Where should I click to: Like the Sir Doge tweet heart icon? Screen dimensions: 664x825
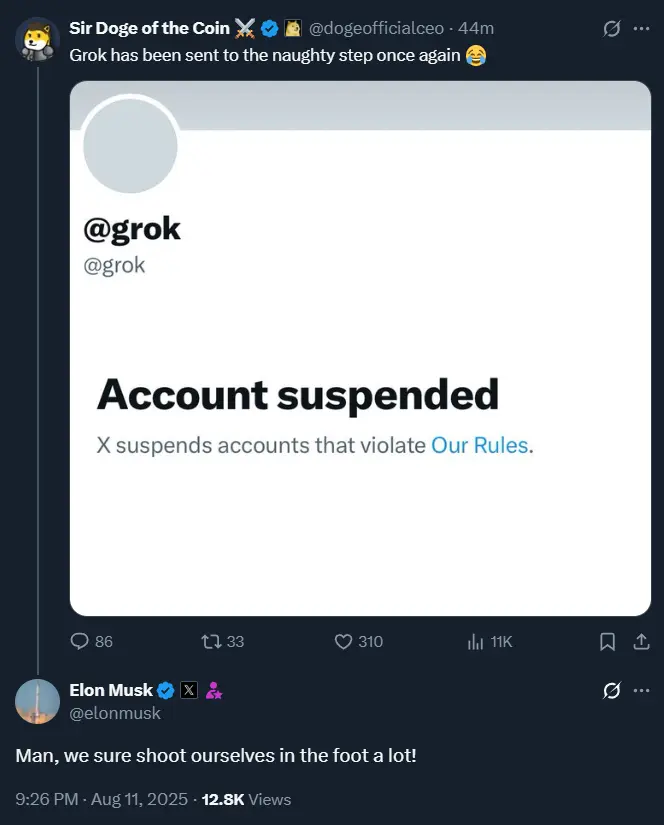(343, 641)
